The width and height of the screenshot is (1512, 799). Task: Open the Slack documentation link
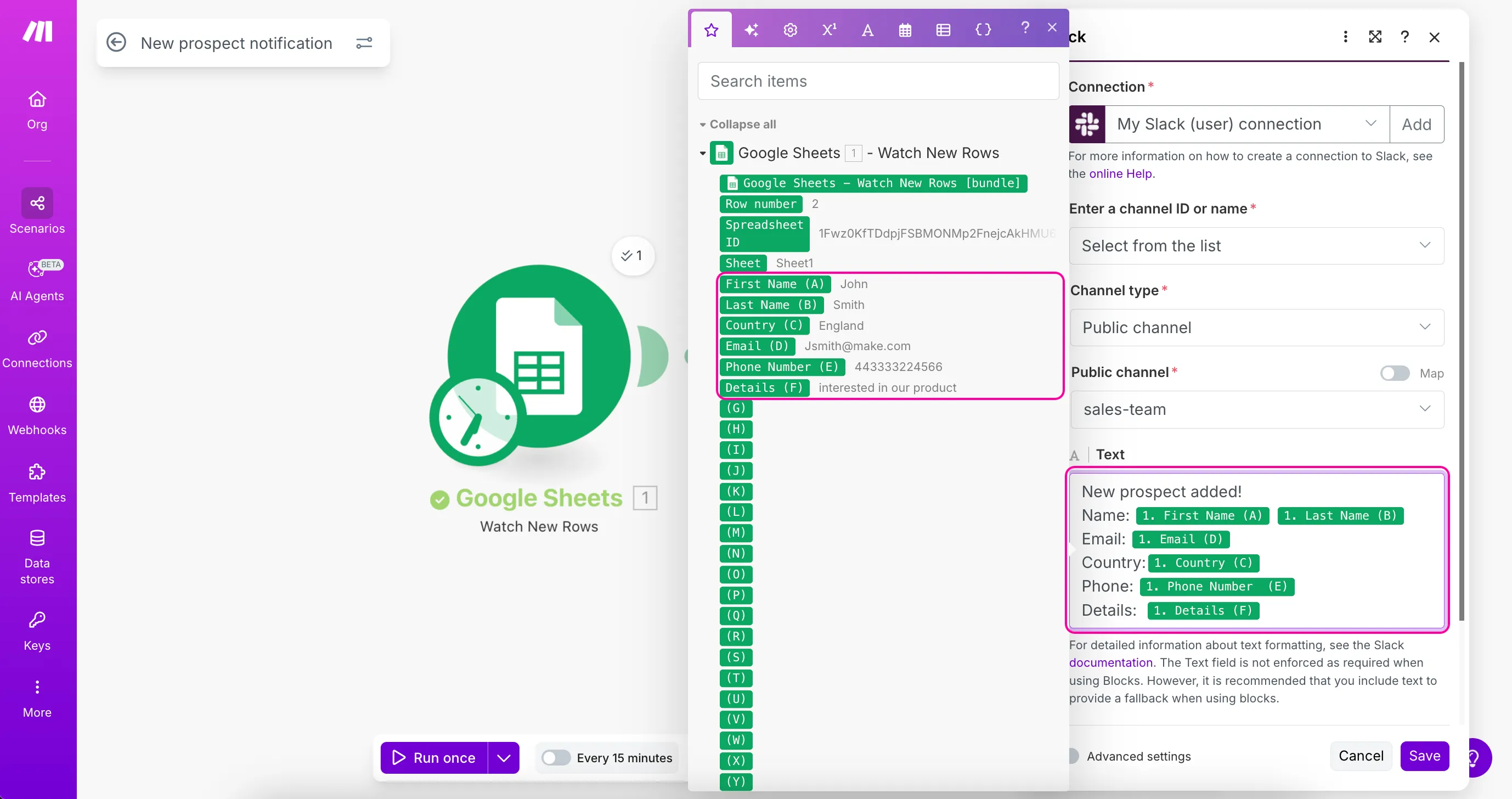click(x=1110, y=663)
